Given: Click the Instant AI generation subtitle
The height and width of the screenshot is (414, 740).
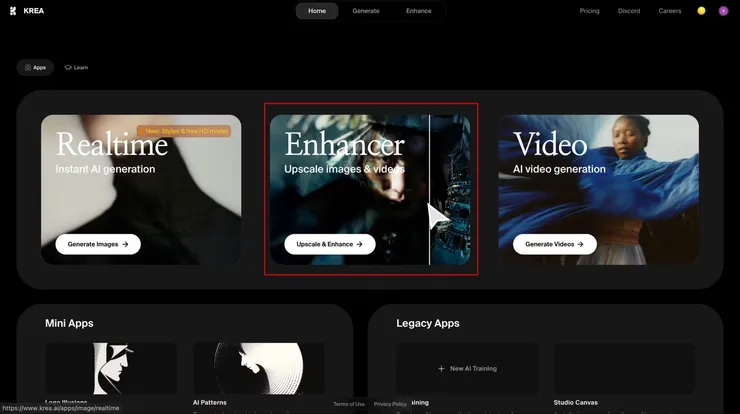Looking at the screenshot, I should (105, 169).
